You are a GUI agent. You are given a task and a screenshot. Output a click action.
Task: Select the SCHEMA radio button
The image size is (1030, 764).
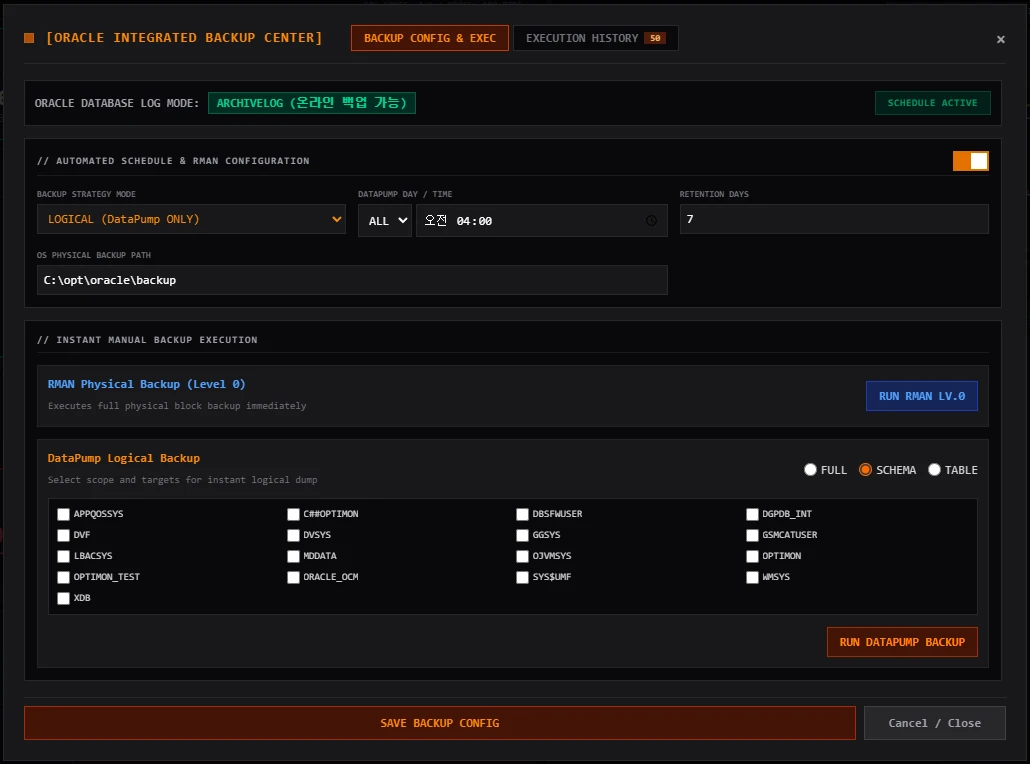(x=865, y=470)
